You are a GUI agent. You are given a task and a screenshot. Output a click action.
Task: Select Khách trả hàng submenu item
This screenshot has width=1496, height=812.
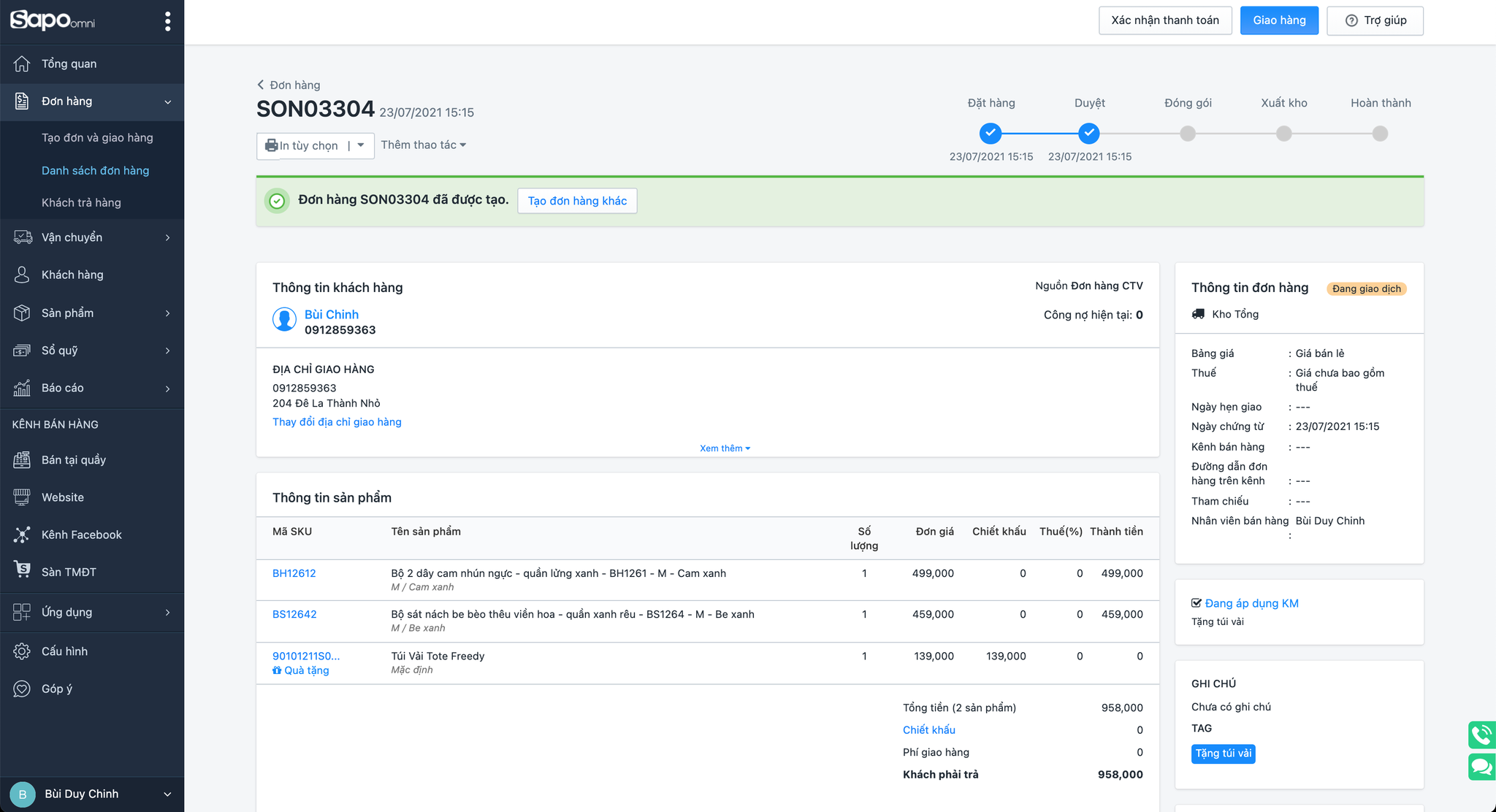pyautogui.click(x=81, y=202)
